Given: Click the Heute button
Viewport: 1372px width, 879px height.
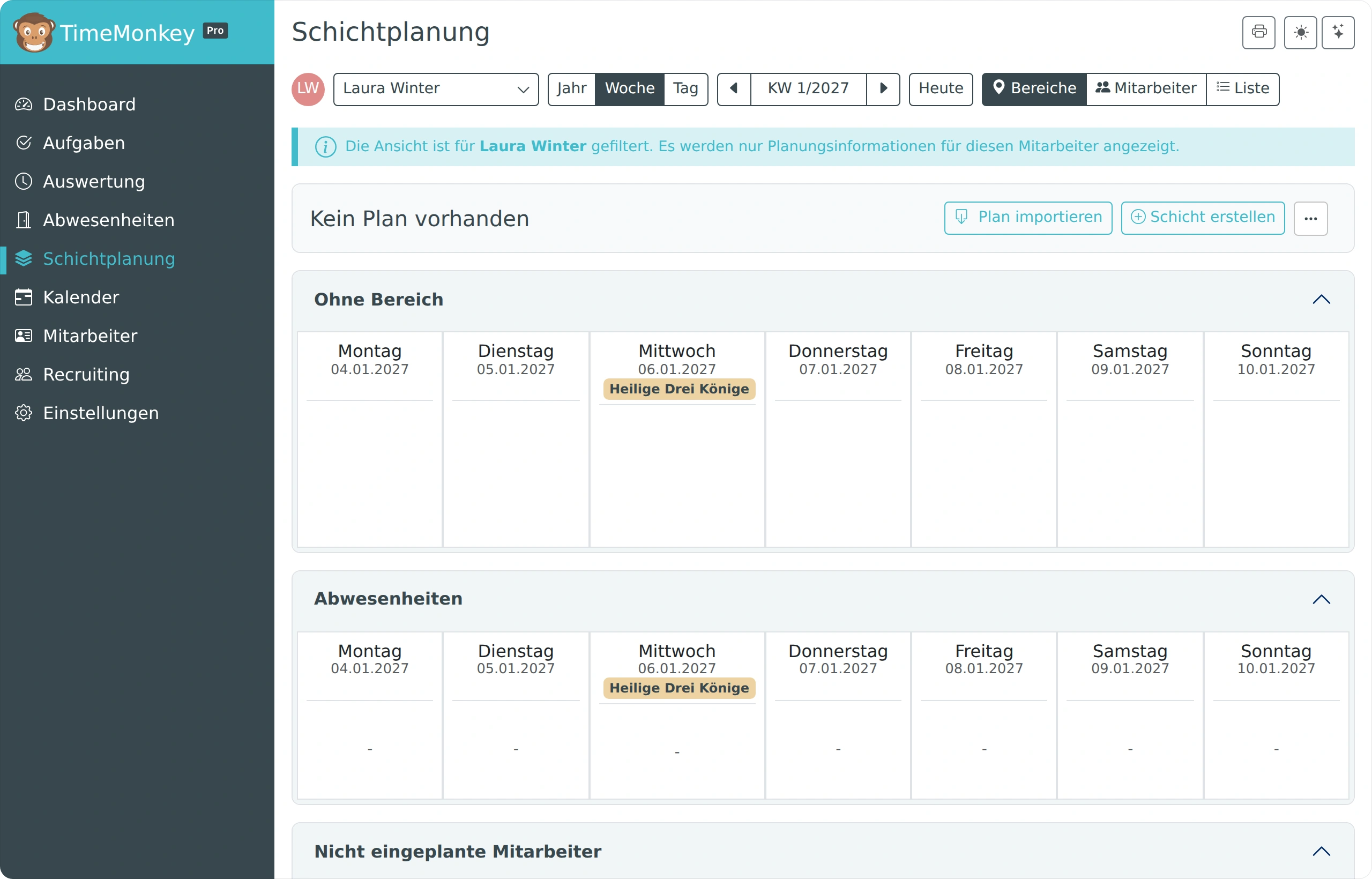Looking at the screenshot, I should click(941, 89).
